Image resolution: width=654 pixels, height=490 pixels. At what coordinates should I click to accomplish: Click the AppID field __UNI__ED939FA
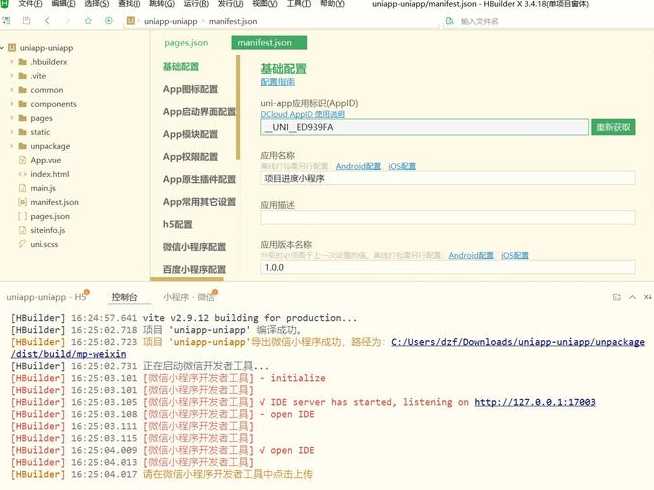(425, 127)
